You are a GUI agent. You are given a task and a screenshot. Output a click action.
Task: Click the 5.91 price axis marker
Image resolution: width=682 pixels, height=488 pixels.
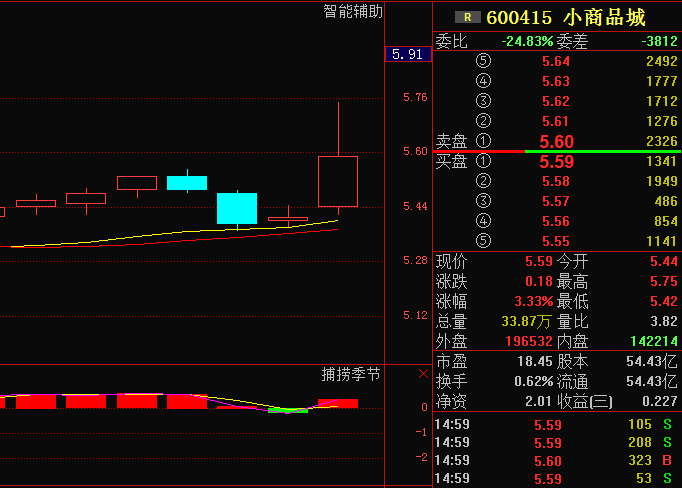(408, 54)
